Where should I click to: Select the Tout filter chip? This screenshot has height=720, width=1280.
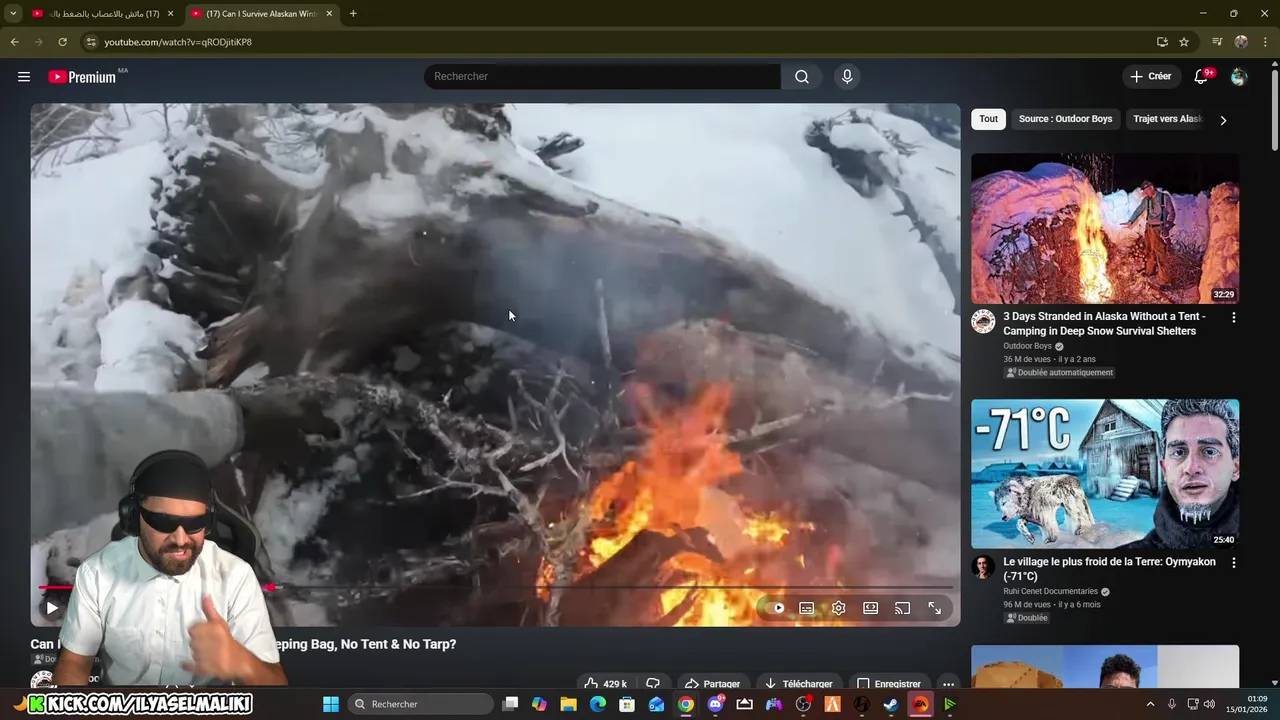click(x=988, y=119)
